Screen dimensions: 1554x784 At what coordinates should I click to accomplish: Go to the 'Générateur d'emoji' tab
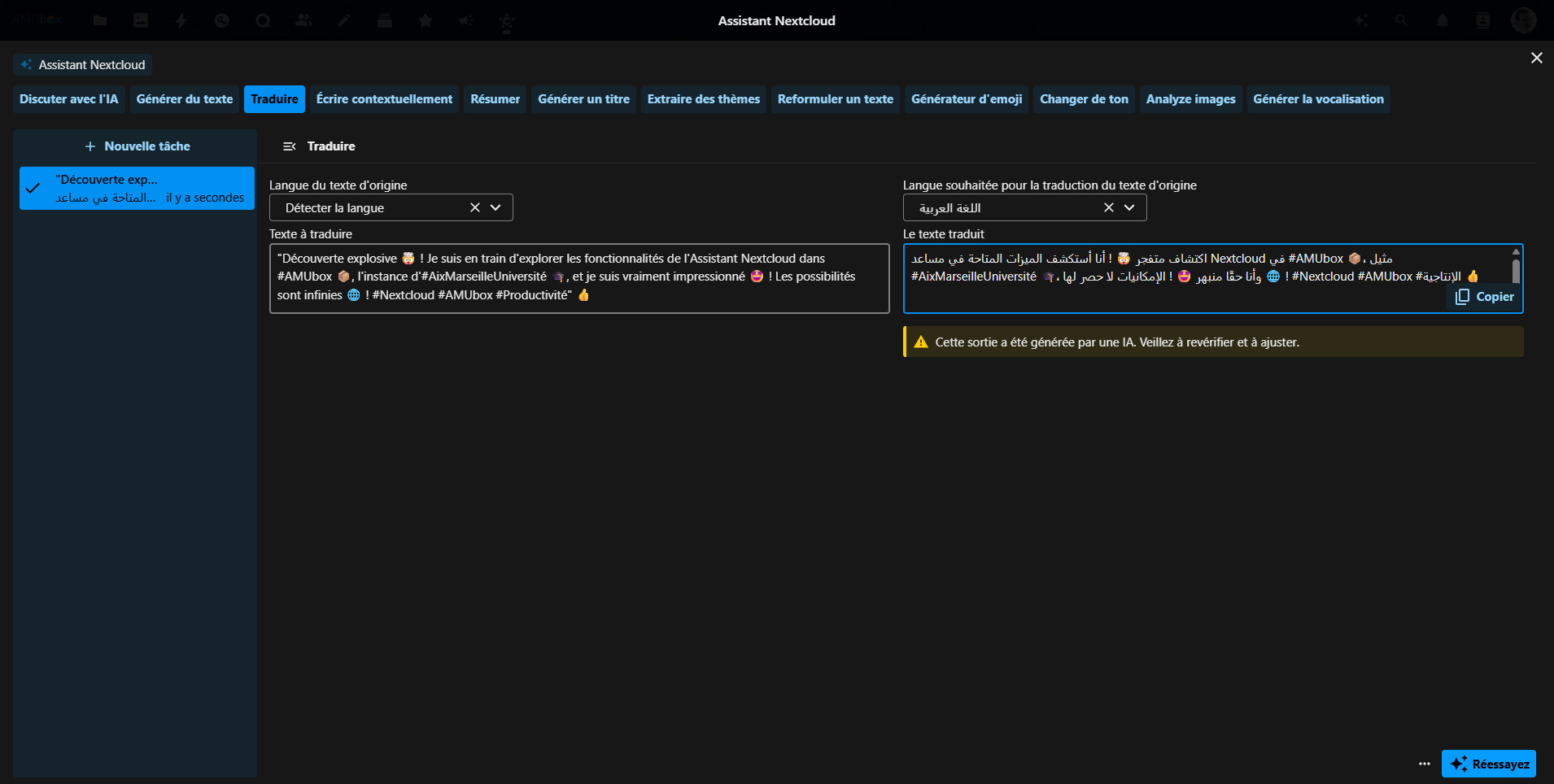pos(966,99)
